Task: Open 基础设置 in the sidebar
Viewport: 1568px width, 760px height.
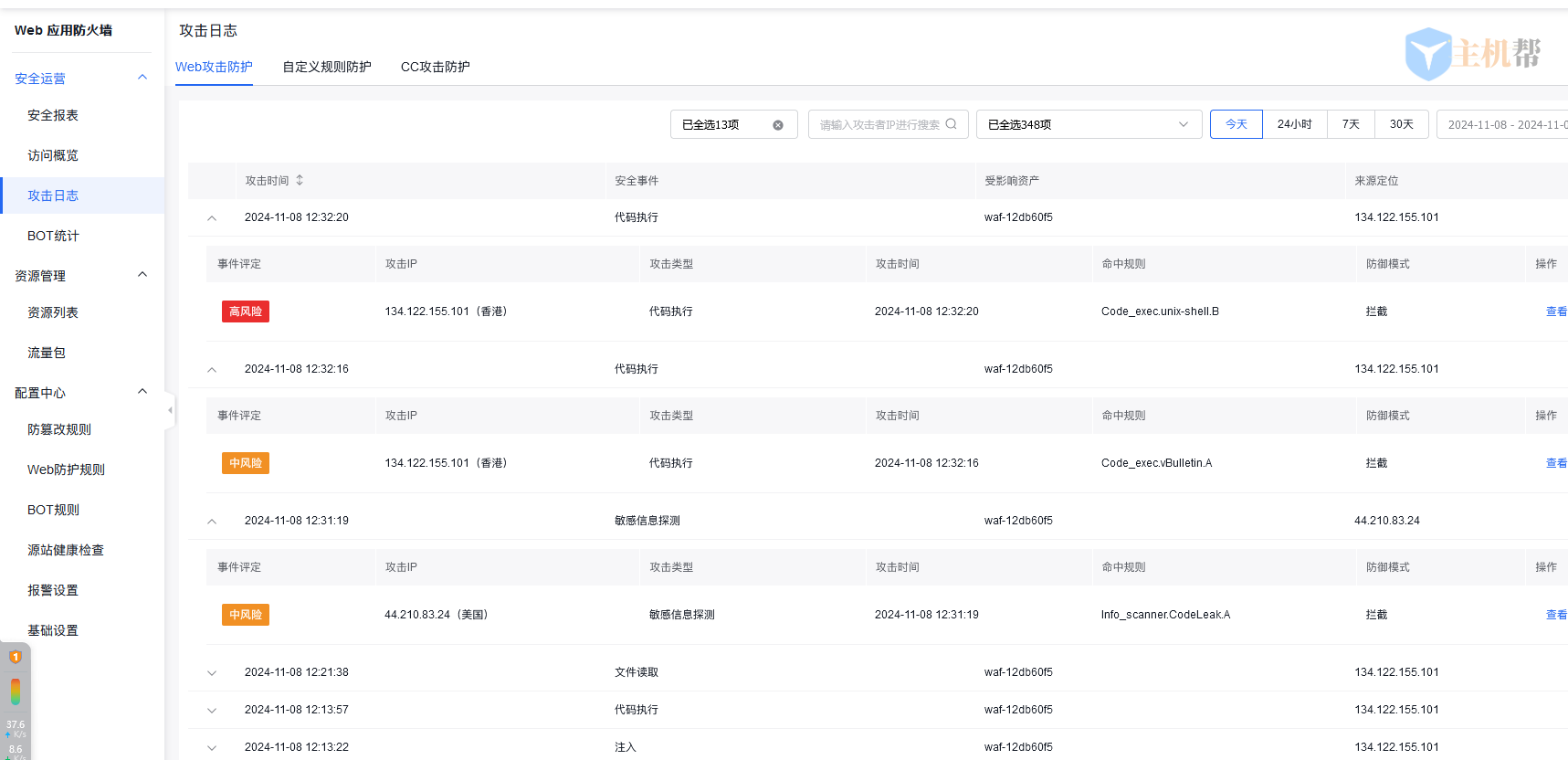Action: tap(53, 630)
